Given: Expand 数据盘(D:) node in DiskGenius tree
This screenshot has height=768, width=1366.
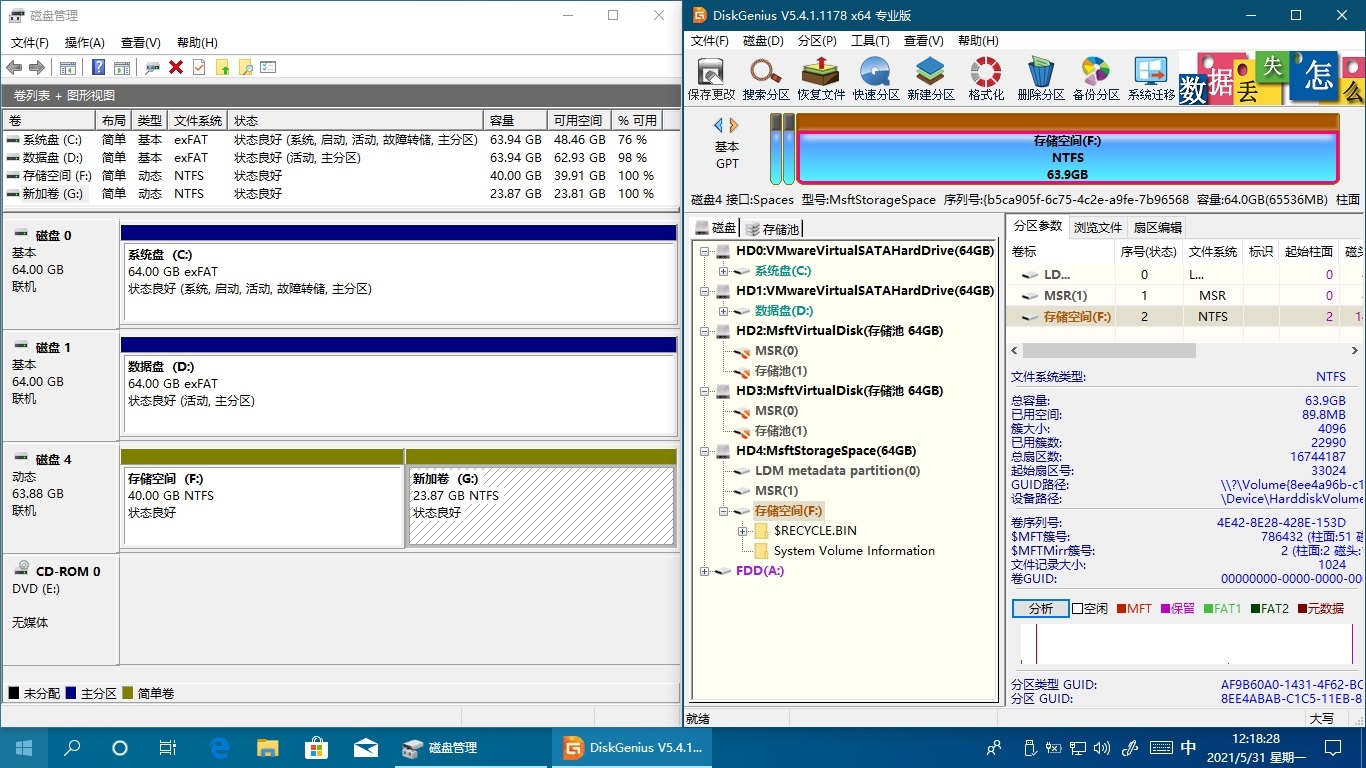Looking at the screenshot, I should coord(723,311).
